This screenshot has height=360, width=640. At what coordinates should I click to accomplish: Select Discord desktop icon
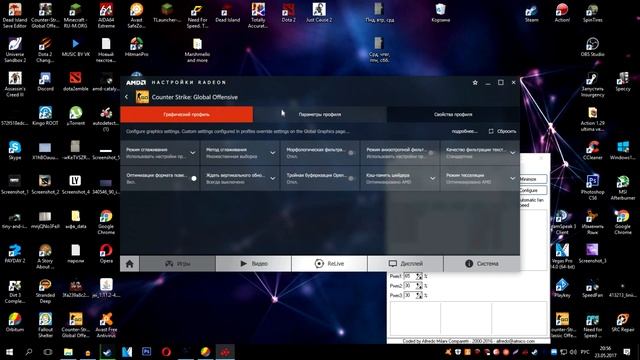coord(45,82)
